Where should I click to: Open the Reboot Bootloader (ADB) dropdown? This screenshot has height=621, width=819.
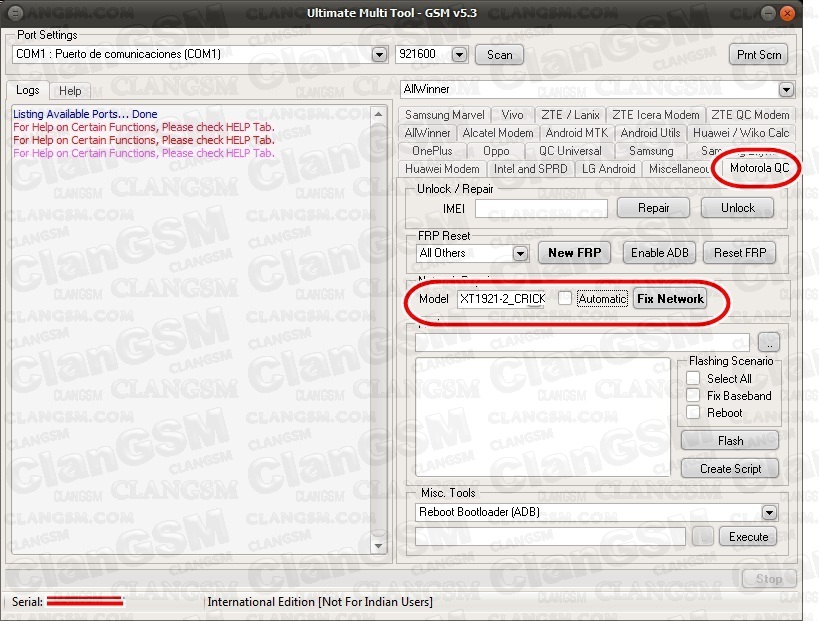coord(769,512)
